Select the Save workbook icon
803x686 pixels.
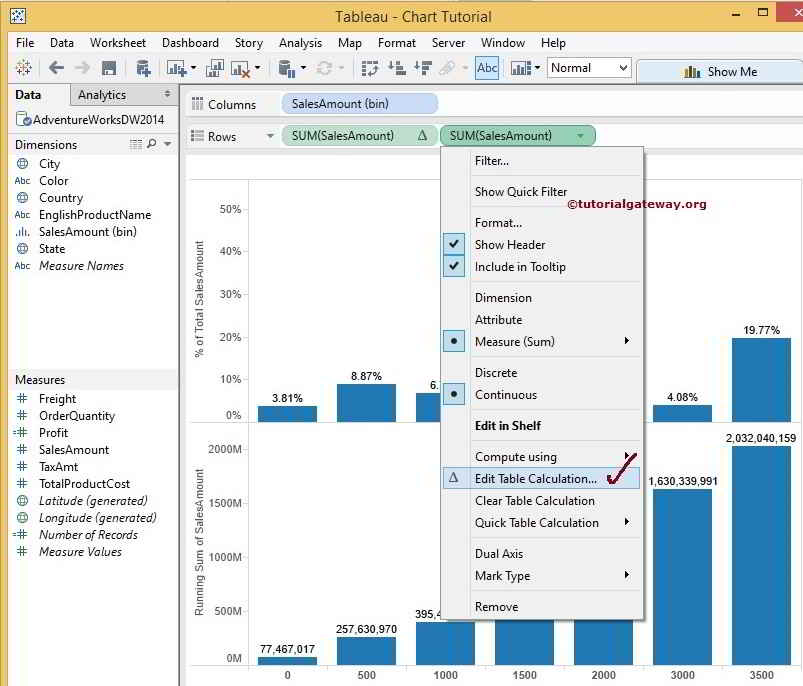(108, 70)
